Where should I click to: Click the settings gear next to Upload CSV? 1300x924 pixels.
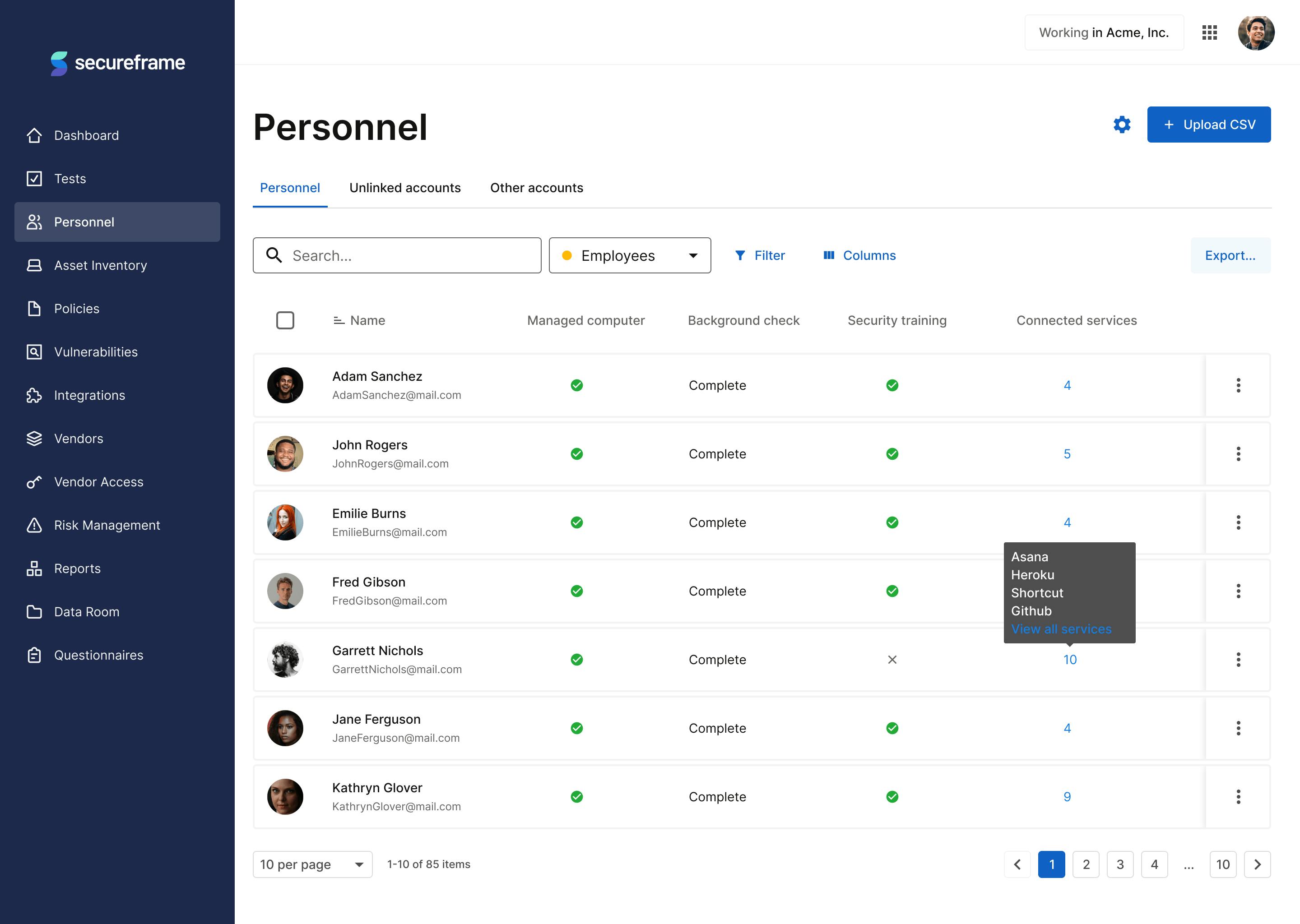pyautogui.click(x=1121, y=125)
